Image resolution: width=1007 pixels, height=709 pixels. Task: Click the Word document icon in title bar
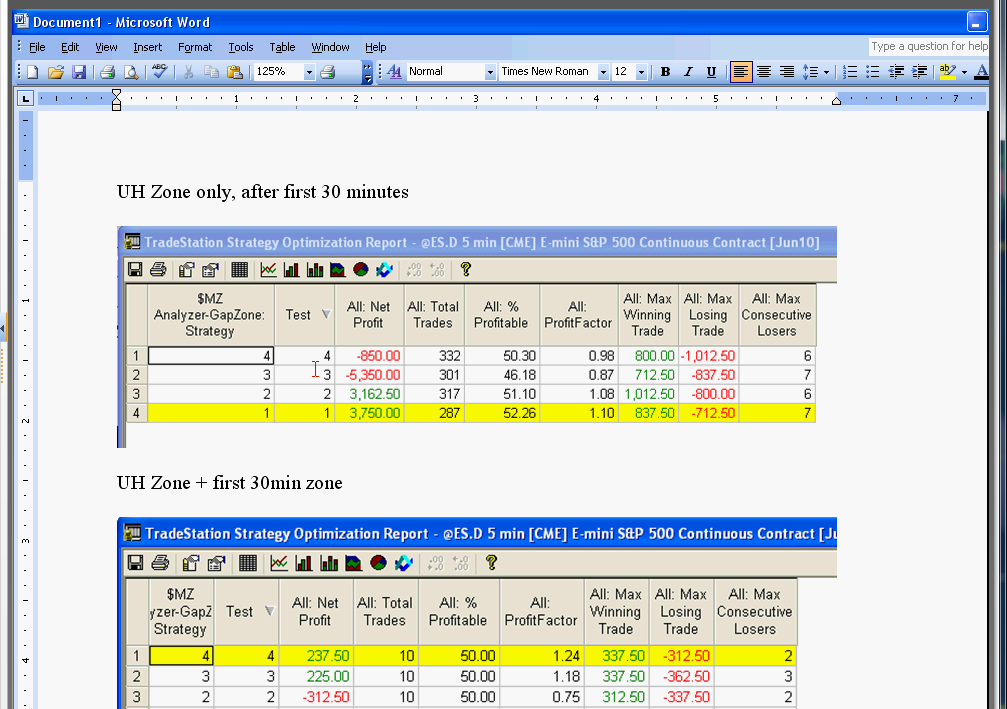click(21, 21)
